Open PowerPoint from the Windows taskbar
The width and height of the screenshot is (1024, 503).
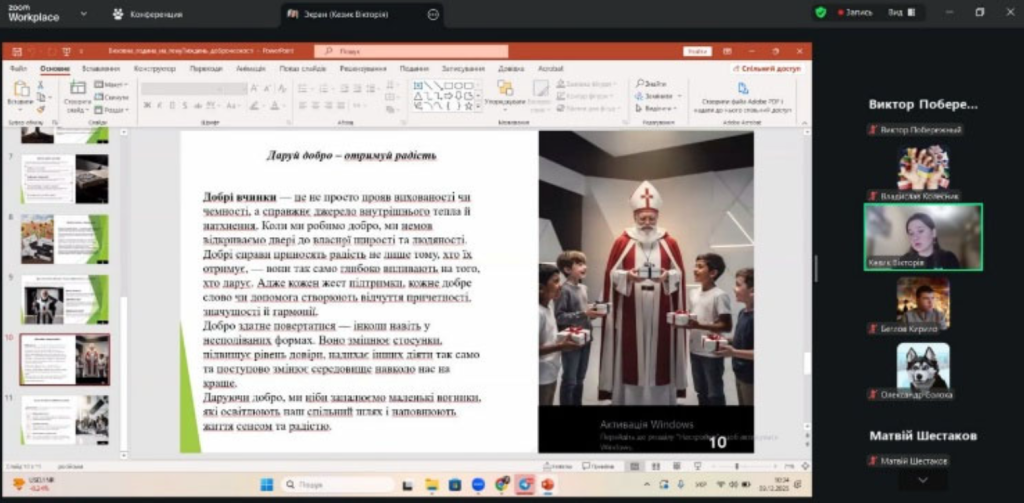(547, 485)
